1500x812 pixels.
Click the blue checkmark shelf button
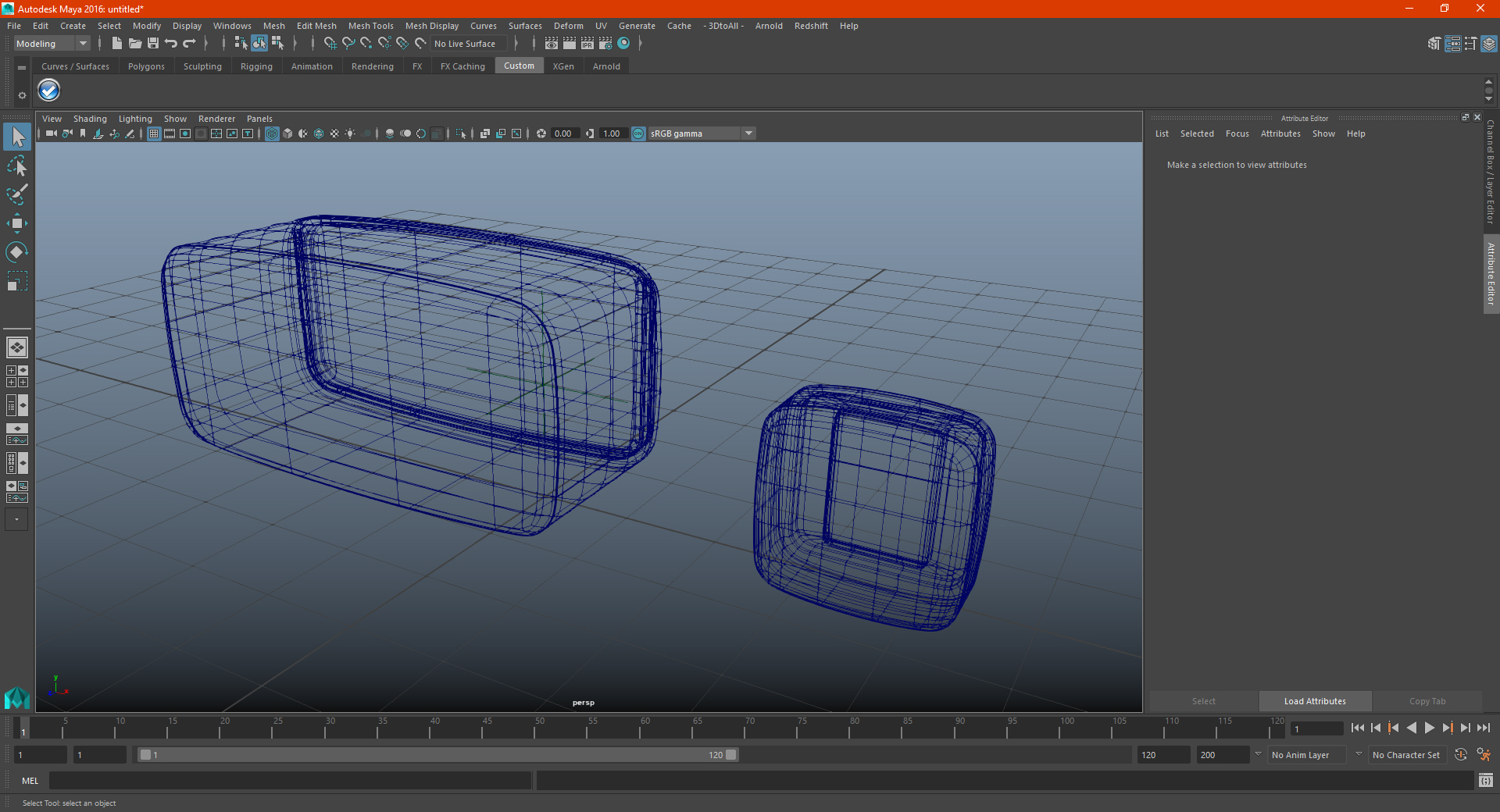49,91
